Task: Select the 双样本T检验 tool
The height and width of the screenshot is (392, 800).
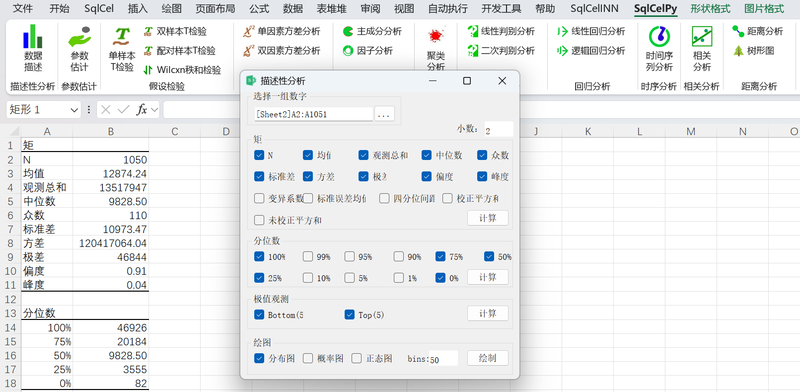Action: click(175, 32)
